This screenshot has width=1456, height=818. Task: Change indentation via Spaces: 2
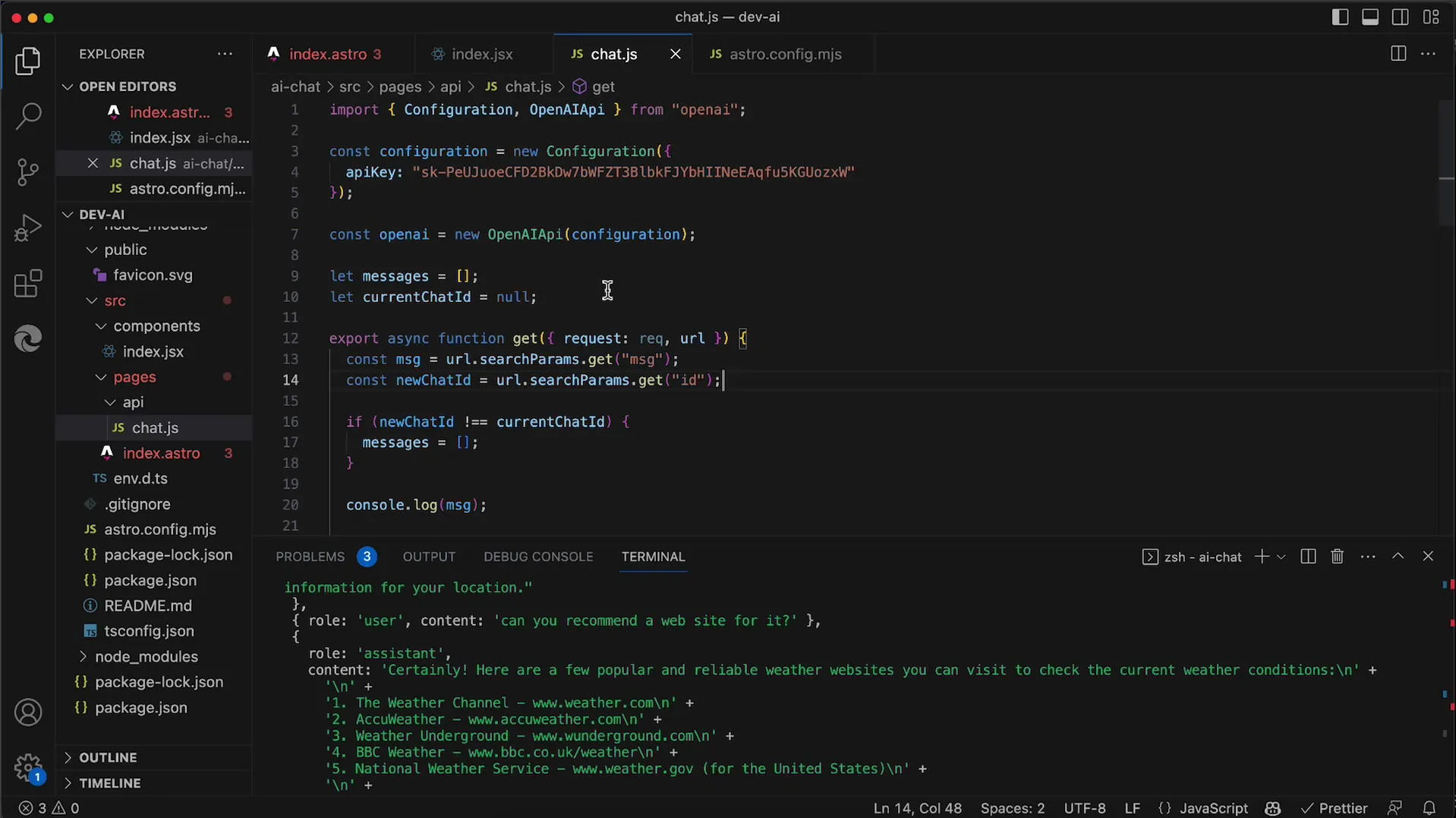pos(1012,808)
